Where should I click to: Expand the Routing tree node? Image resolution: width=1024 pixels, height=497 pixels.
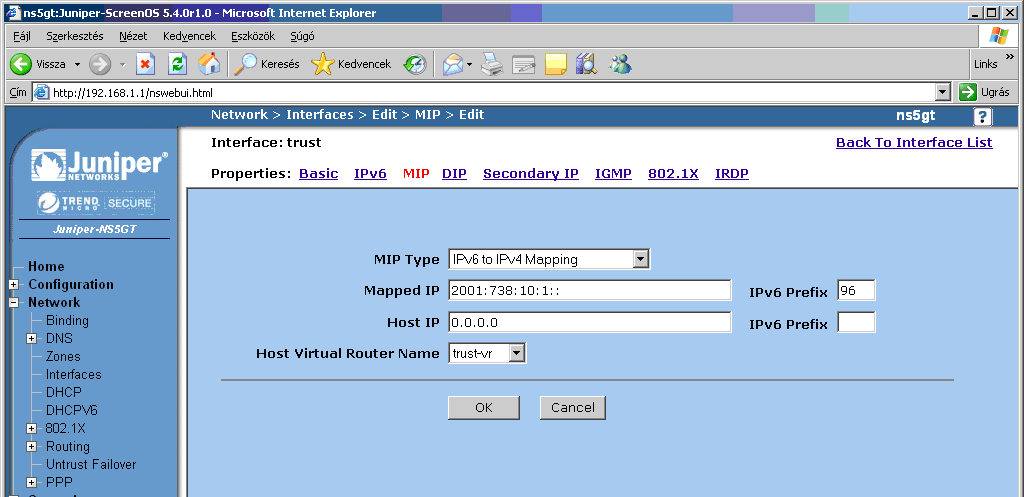click(32, 447)
